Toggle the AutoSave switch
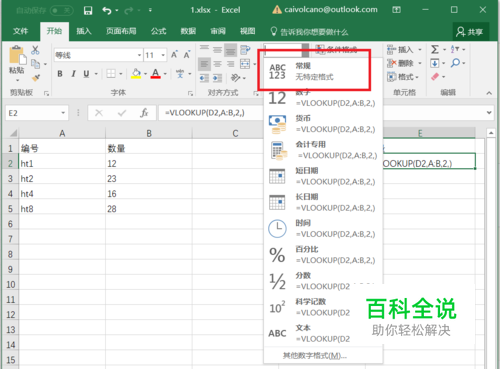 click(62, 10)
